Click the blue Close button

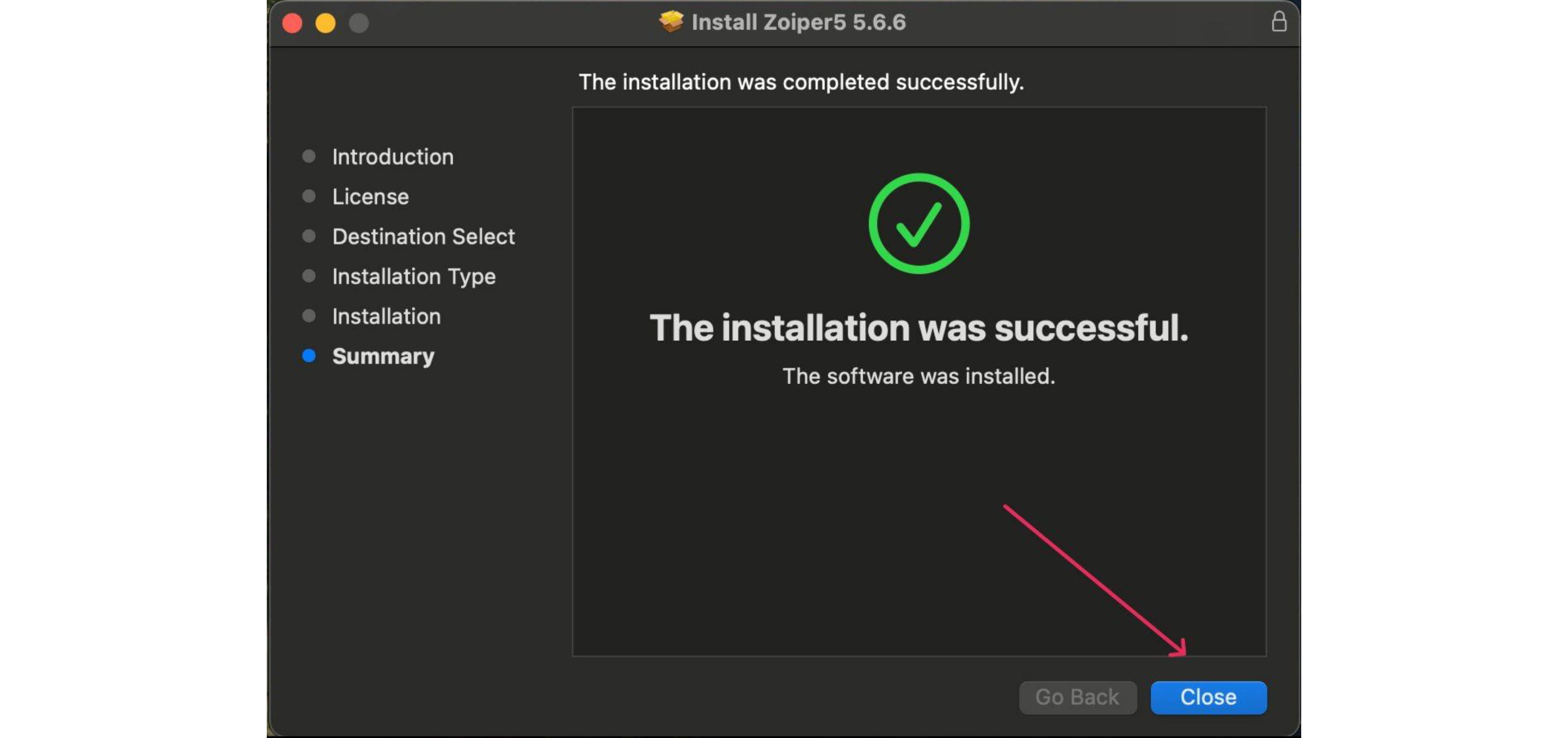[1208, 697]
